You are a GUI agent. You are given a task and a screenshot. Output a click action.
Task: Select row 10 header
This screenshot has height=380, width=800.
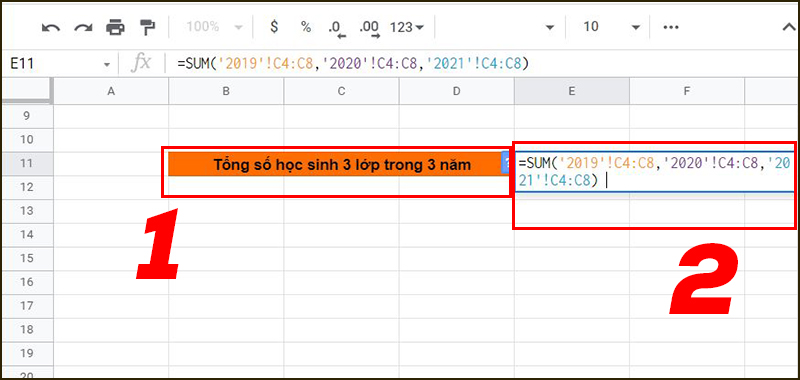[x=27, y=140]
